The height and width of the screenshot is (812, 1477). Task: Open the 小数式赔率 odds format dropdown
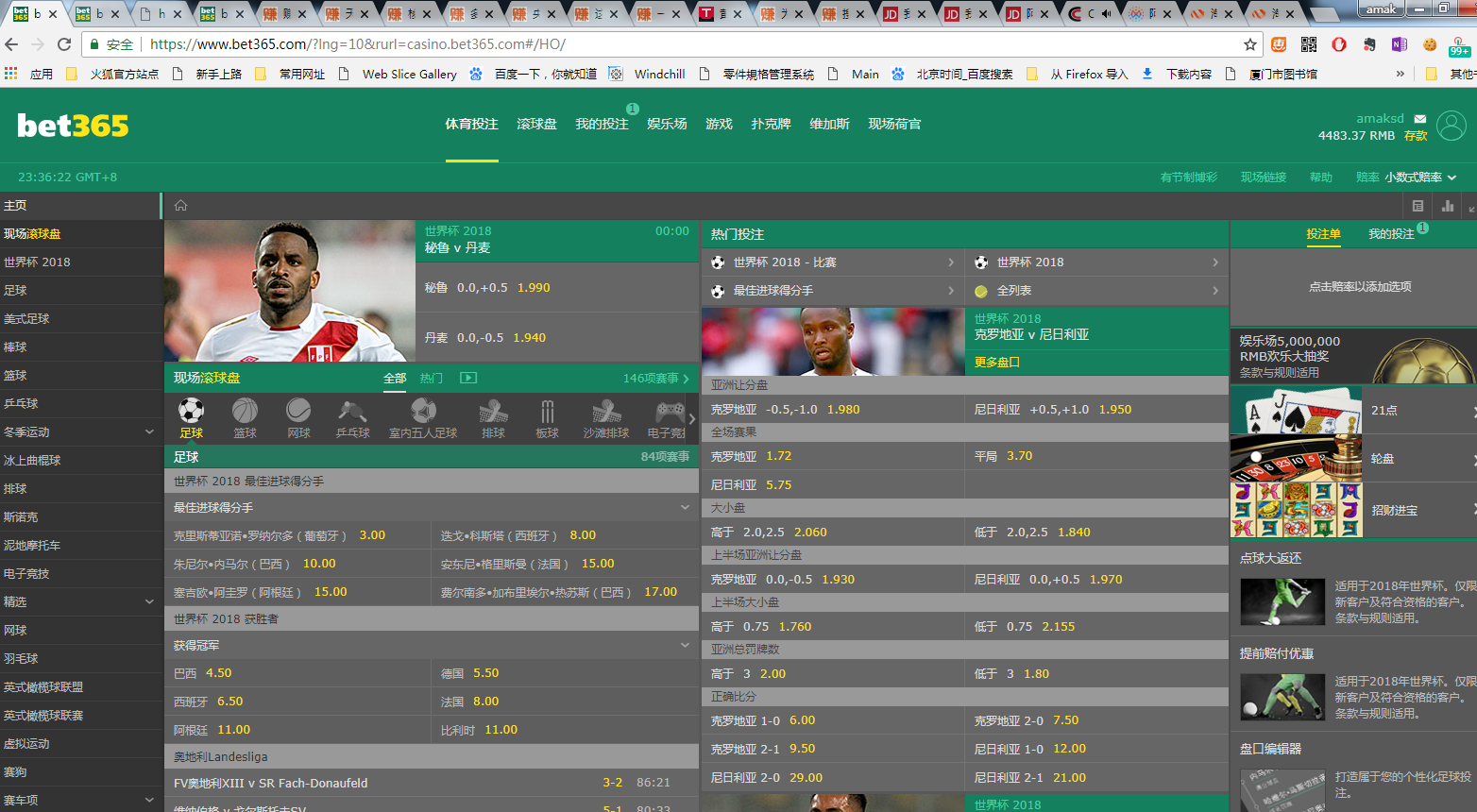[x=1420, y=178]
